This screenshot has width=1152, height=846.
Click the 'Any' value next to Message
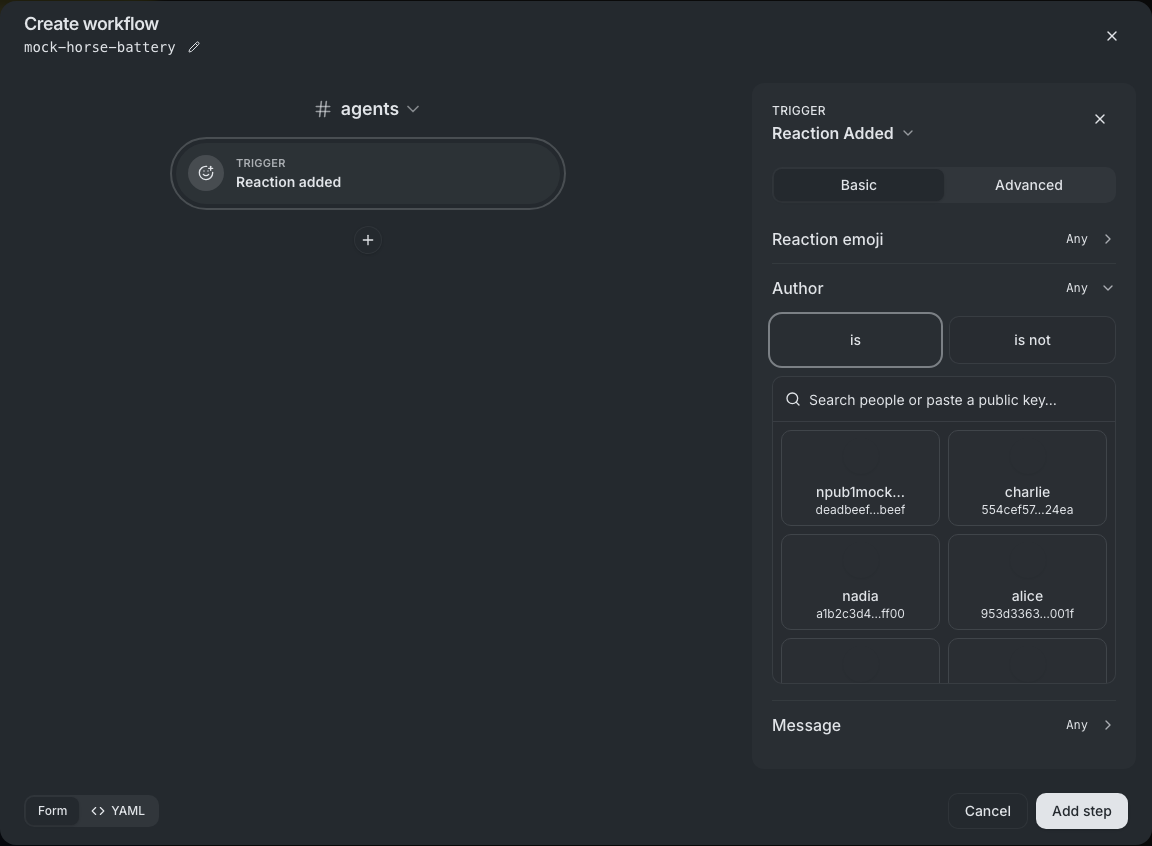(1076, 725)
